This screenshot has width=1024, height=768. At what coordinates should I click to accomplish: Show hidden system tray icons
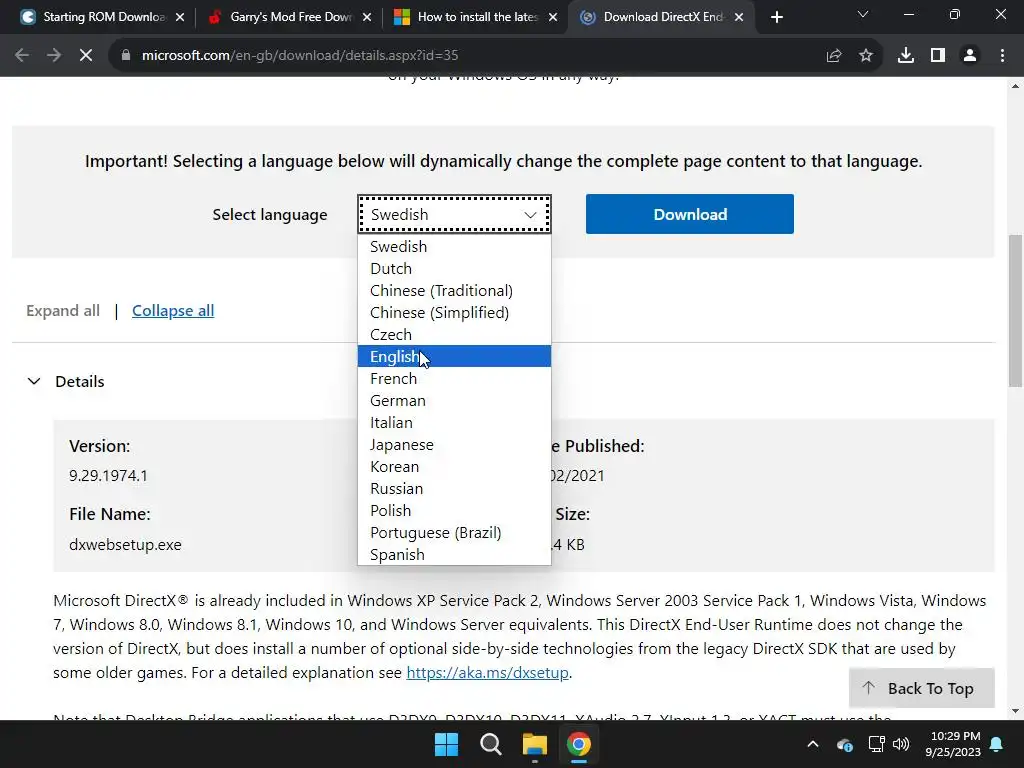[813, 744]
